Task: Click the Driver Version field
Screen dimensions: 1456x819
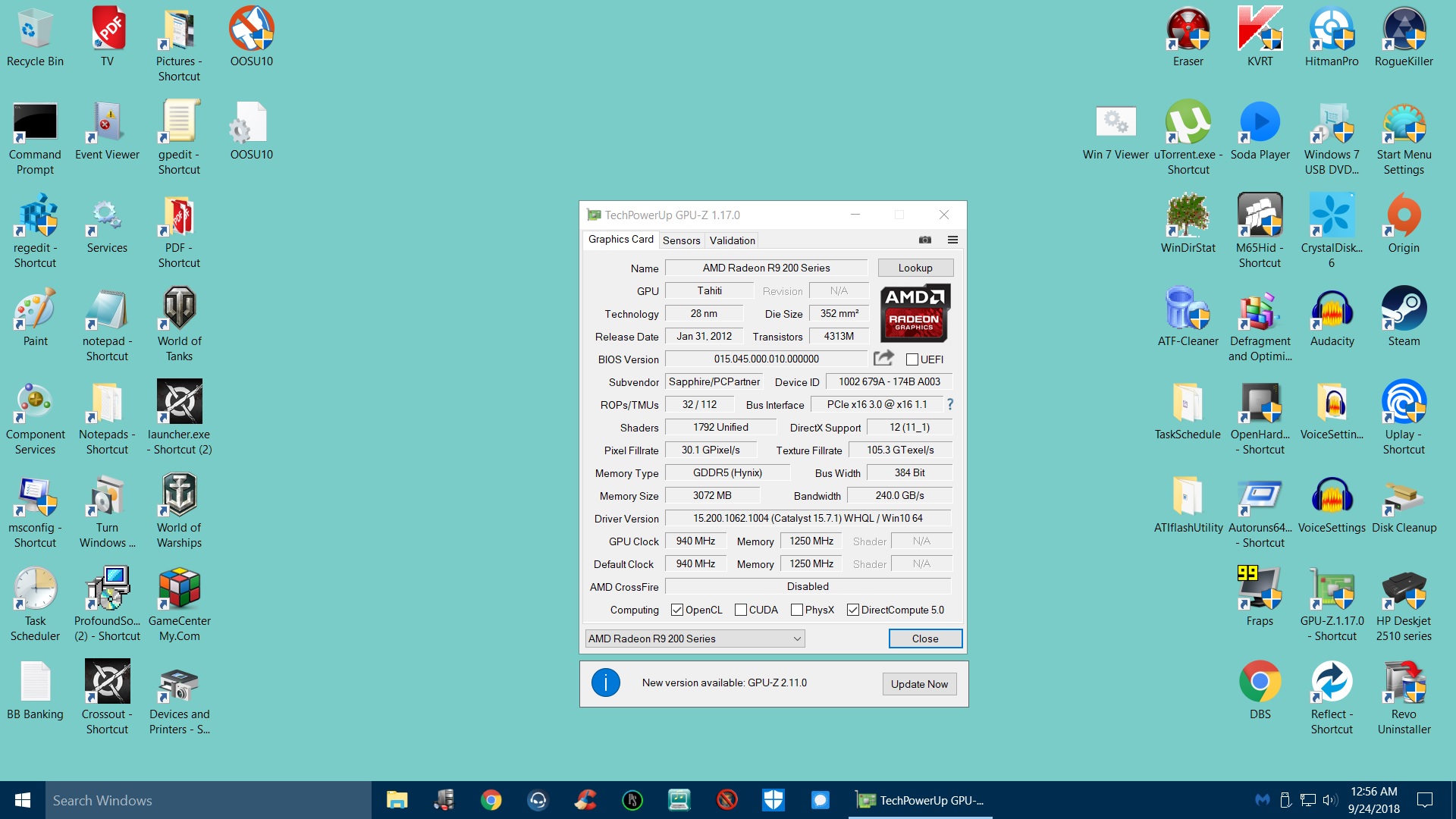Action: (x=808, y=518)
